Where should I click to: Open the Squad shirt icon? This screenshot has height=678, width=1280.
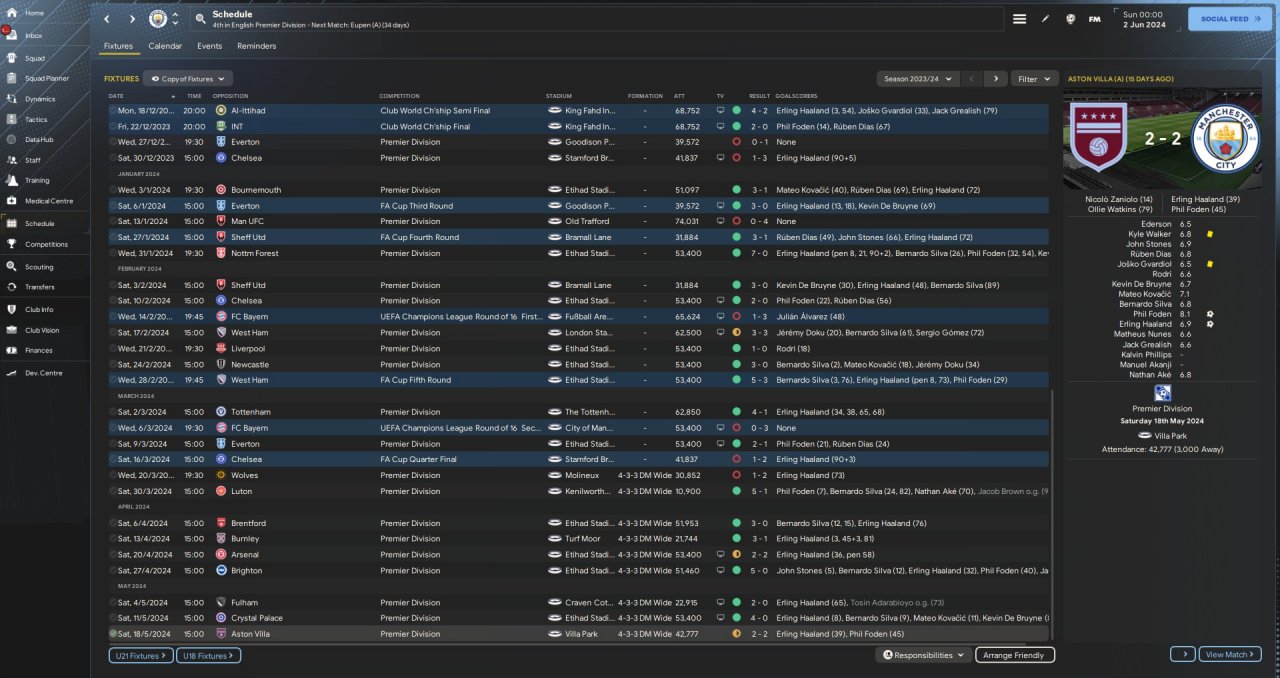[x=11, y=58]
